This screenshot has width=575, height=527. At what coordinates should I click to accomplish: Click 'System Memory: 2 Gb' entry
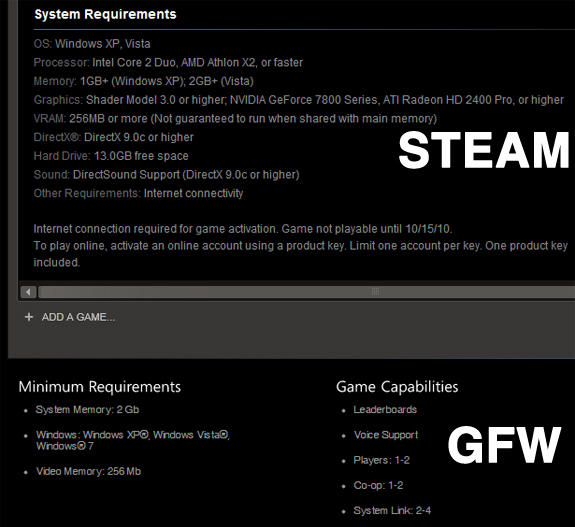[87, 410]
